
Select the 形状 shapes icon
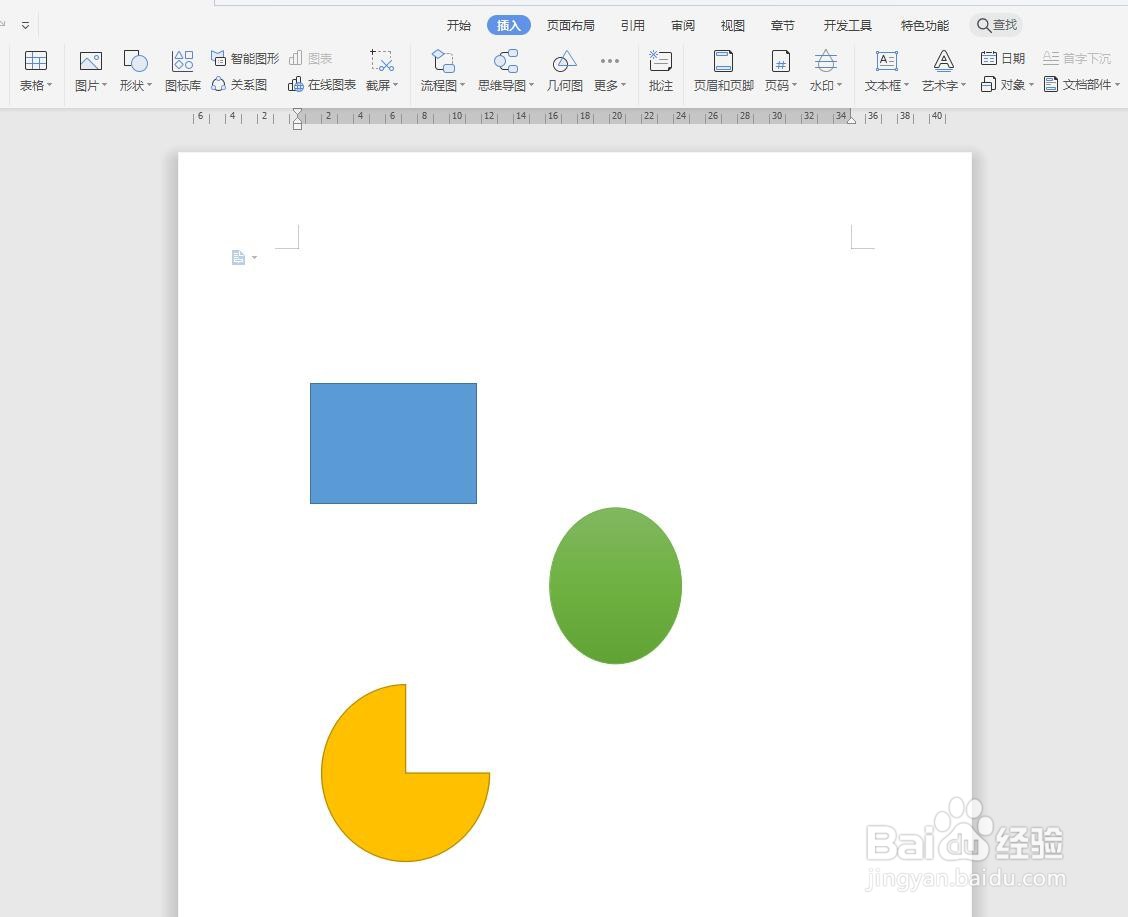click(135, 60)
